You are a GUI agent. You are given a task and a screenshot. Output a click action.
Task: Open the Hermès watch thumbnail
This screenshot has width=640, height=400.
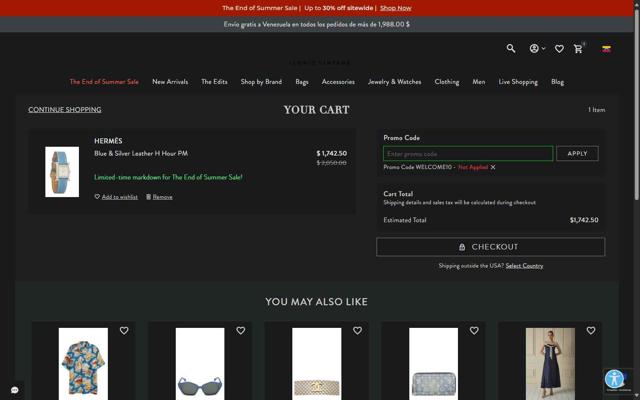coord(62,172)
